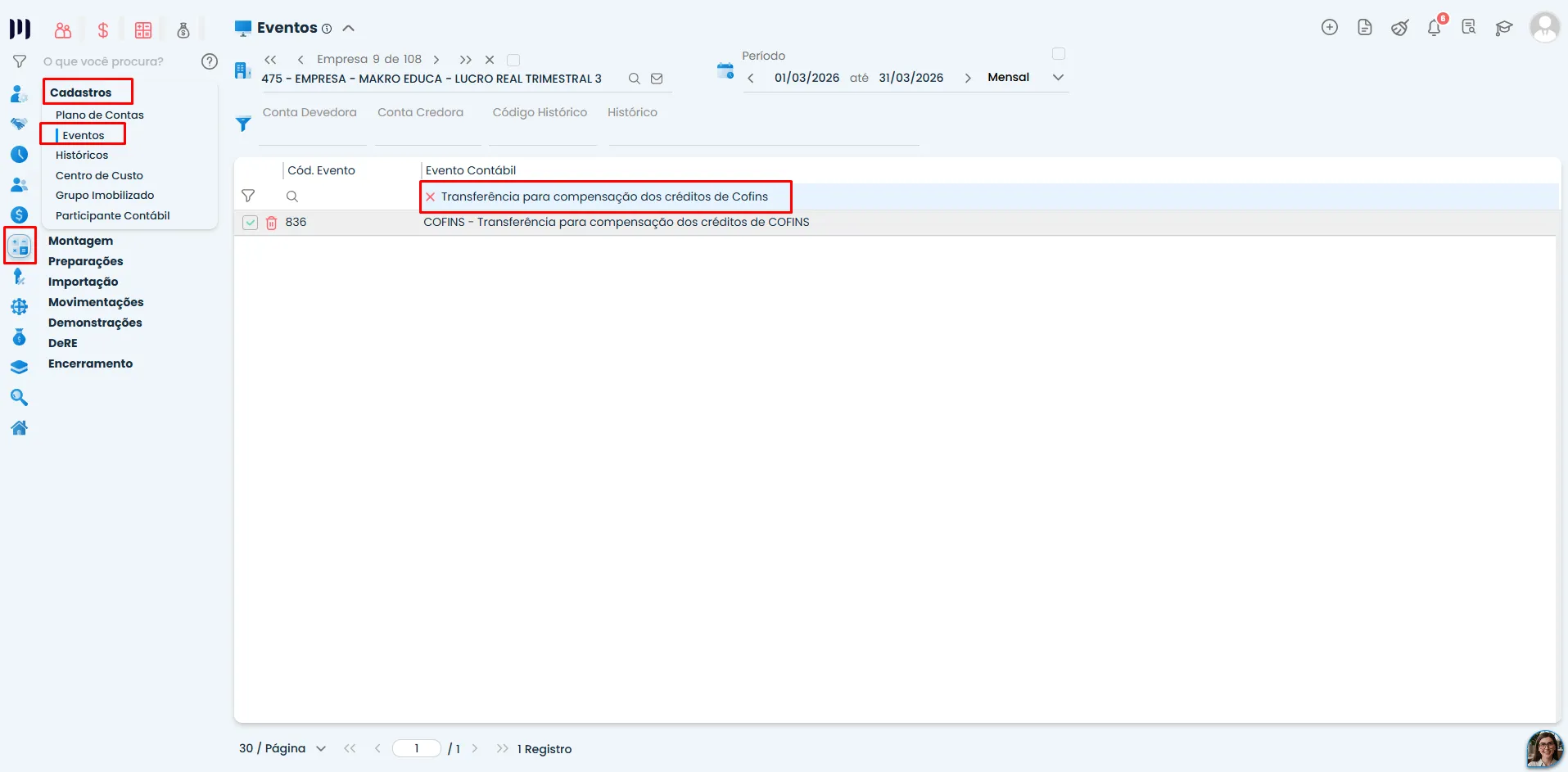
Task: Expand the Encerramento section
Action: [90, 363]
